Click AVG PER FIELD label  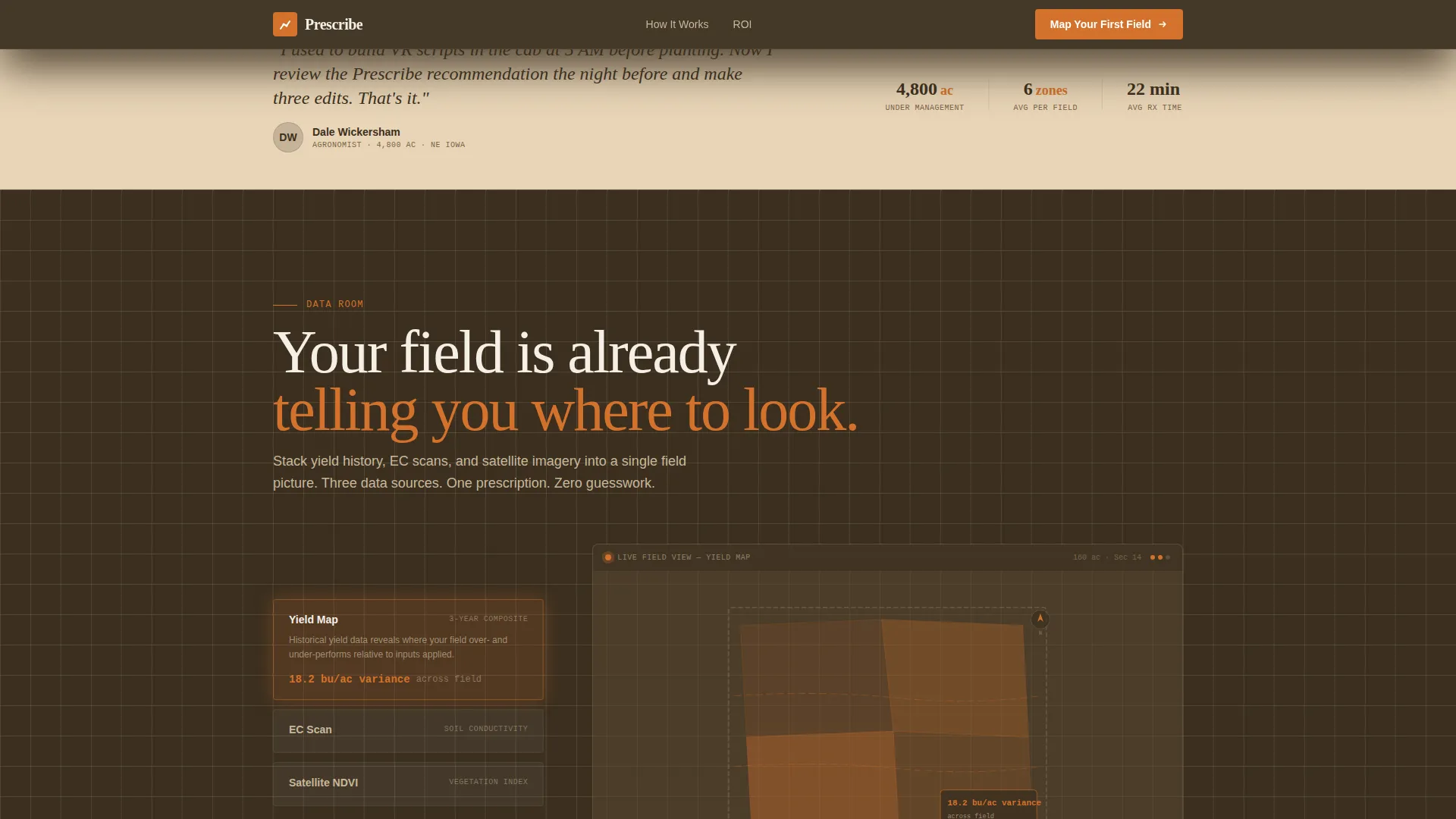tap(1045, 108)
